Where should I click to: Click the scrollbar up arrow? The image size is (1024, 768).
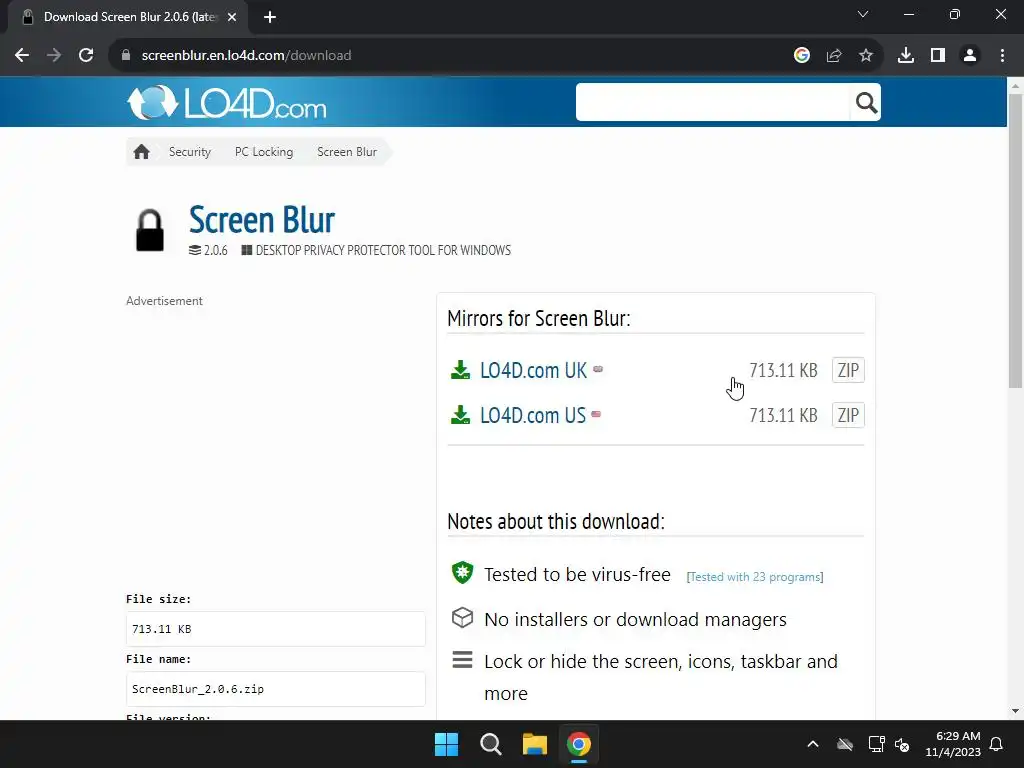click(1016, 86)
